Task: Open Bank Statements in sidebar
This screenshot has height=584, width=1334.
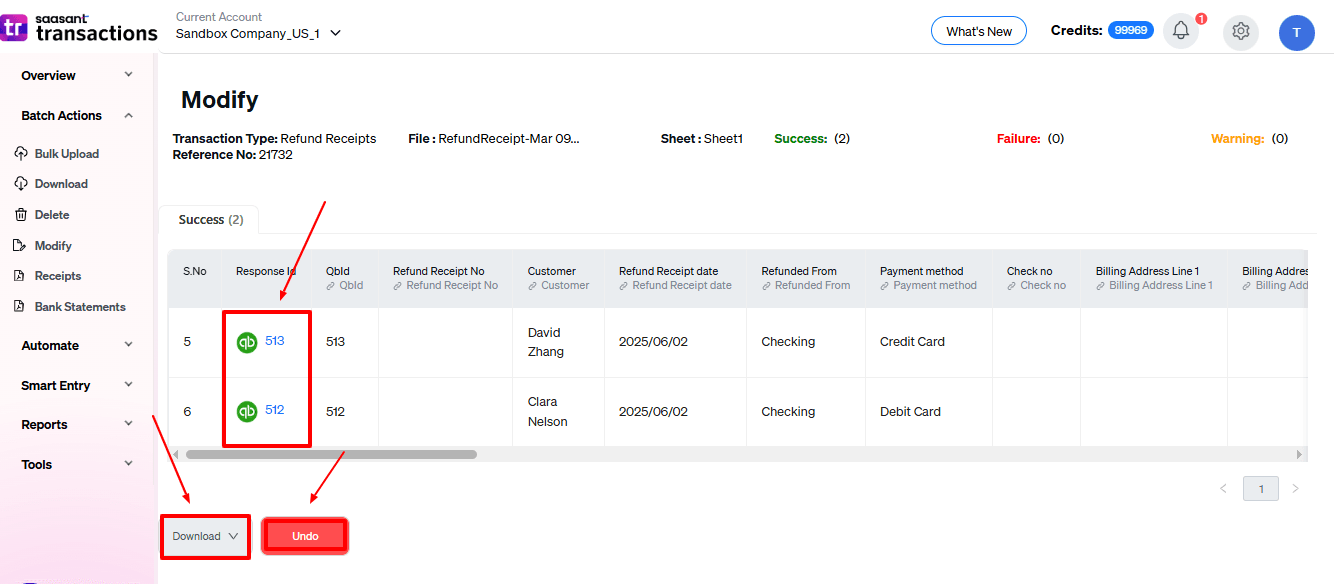Action: [80, 307]
